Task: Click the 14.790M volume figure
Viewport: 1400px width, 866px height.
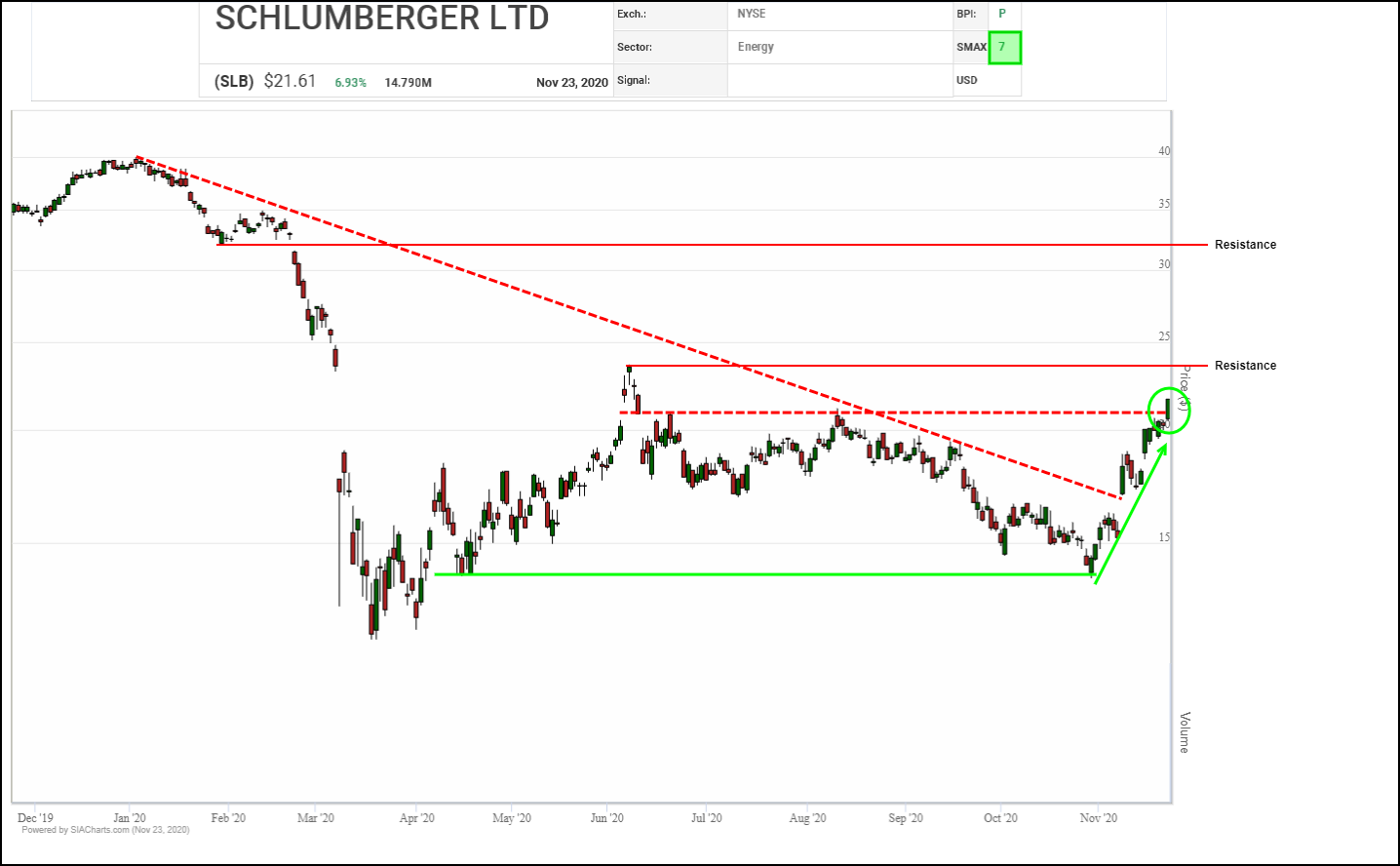Action: click(408, 83)
